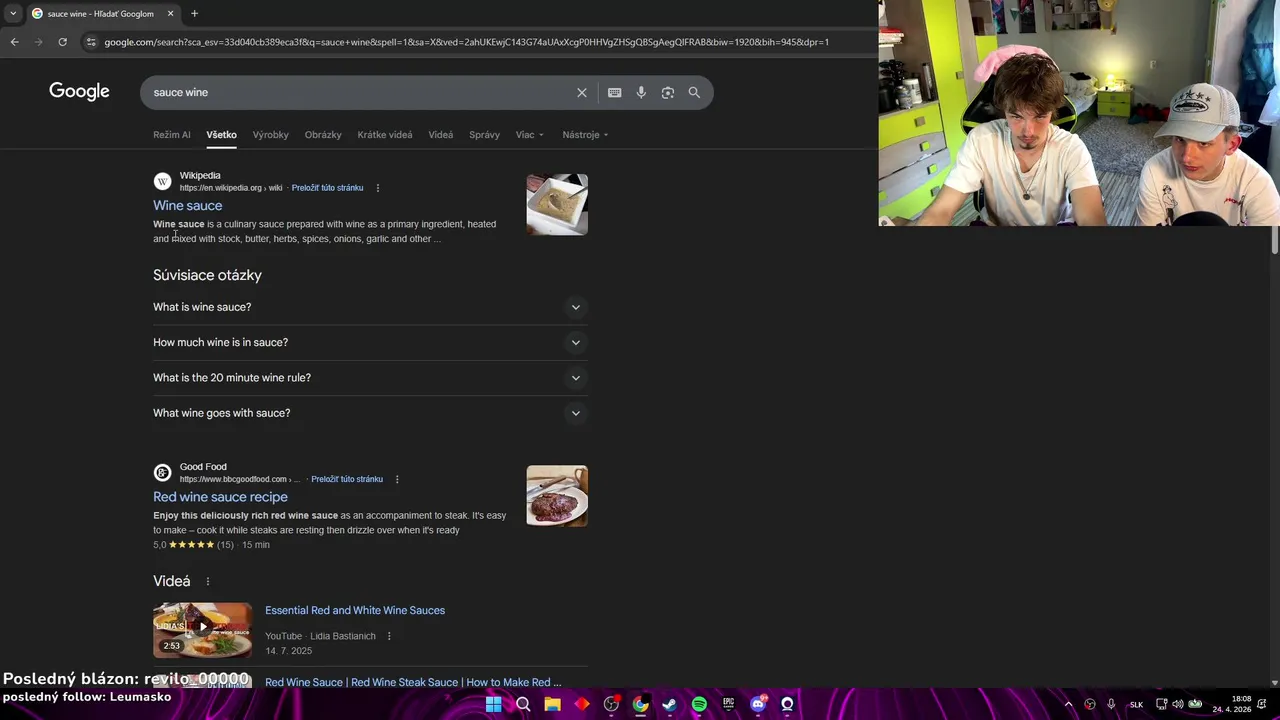Open volume control in system tray

[x=1178, y=704]
